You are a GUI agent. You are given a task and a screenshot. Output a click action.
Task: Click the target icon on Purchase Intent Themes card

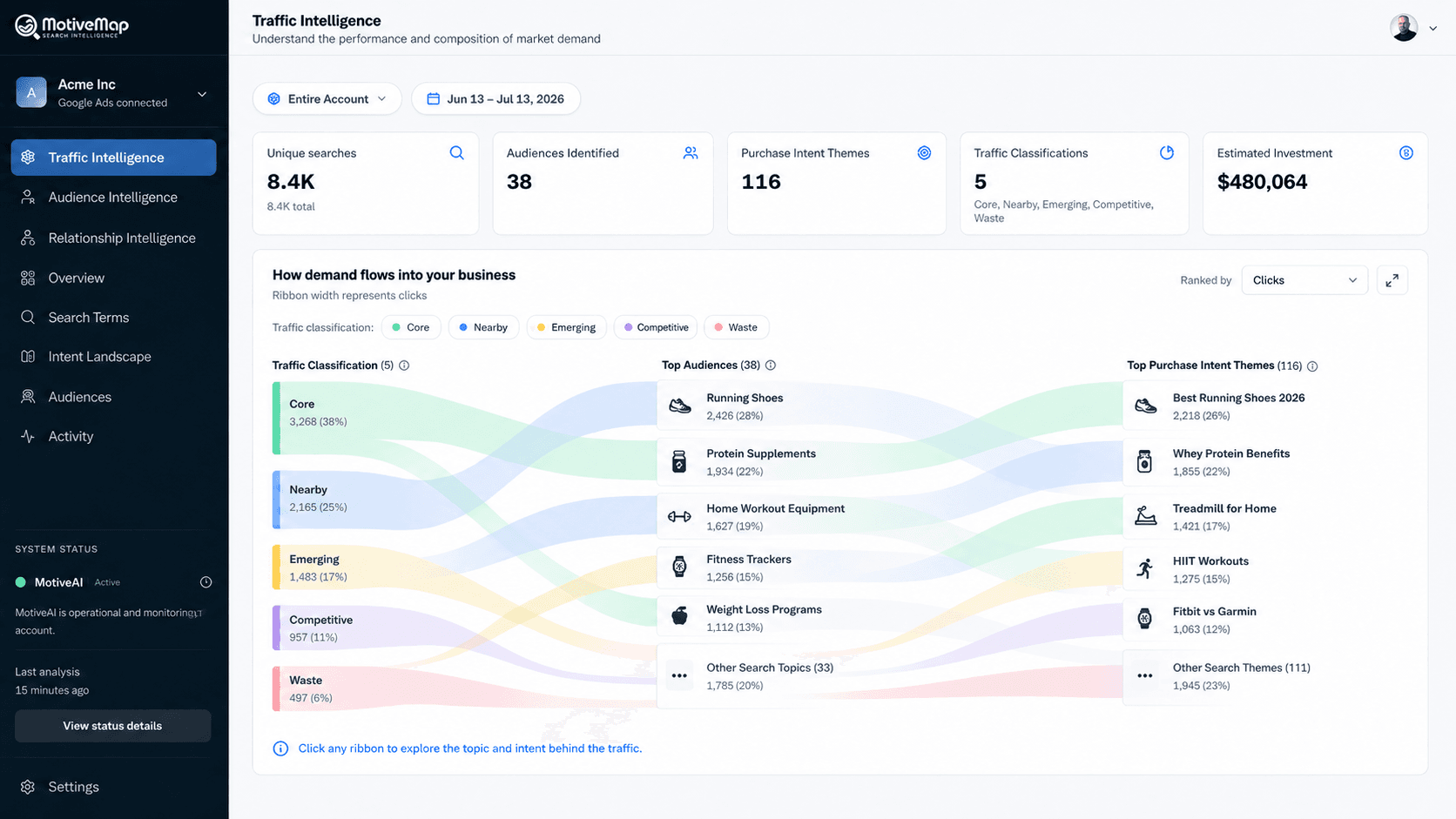point(924,153)
